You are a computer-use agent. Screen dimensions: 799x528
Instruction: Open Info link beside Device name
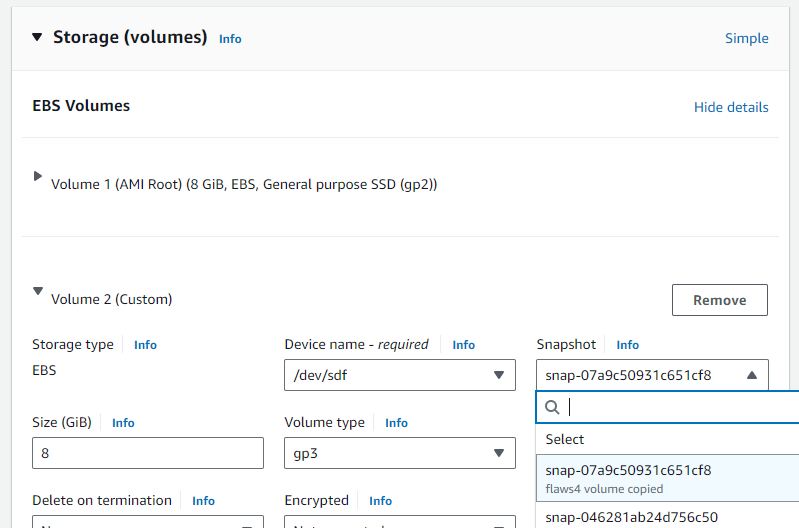pyautogui.click(x=463, y=345)
